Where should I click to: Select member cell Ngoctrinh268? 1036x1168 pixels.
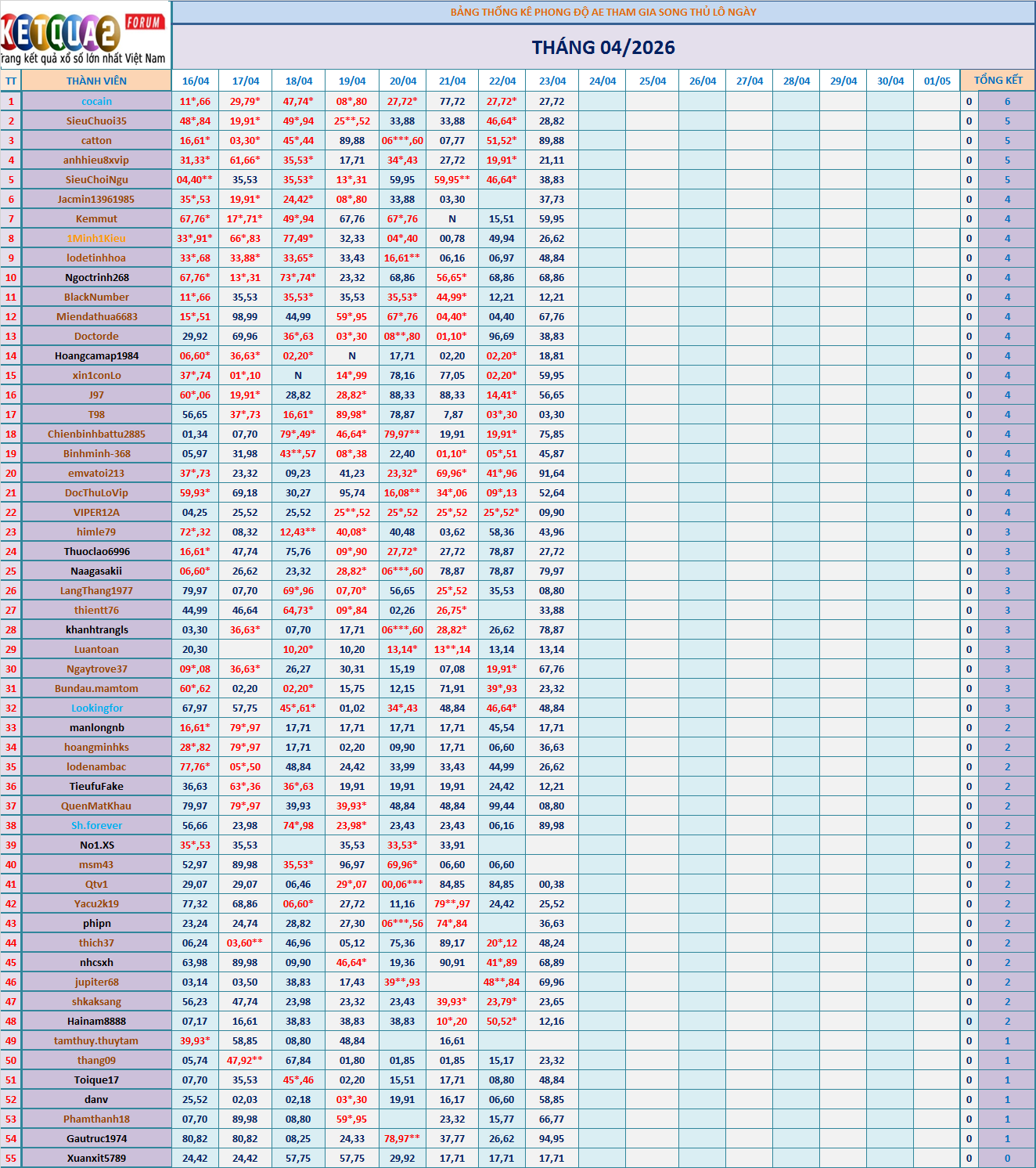point(96,277)
